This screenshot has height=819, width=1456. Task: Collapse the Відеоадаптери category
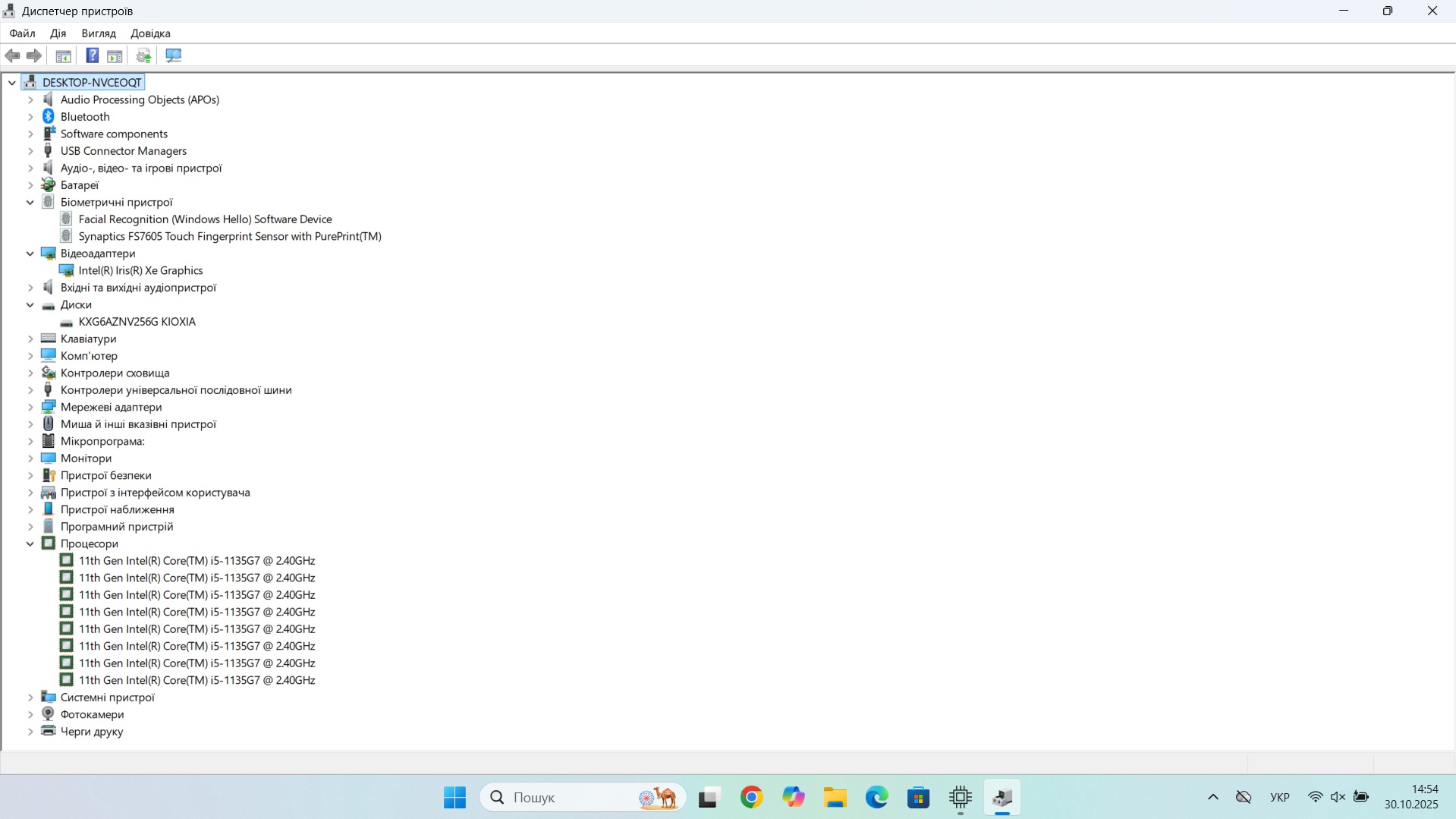30,254
